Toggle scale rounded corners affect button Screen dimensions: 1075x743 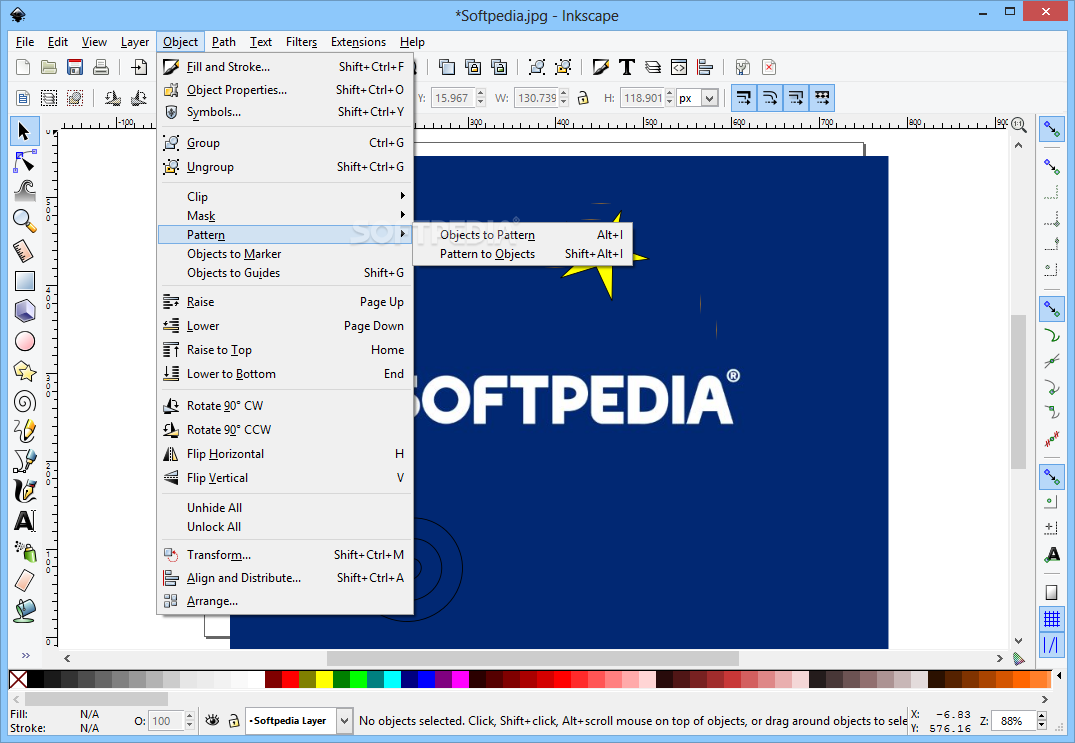point(770,98)
